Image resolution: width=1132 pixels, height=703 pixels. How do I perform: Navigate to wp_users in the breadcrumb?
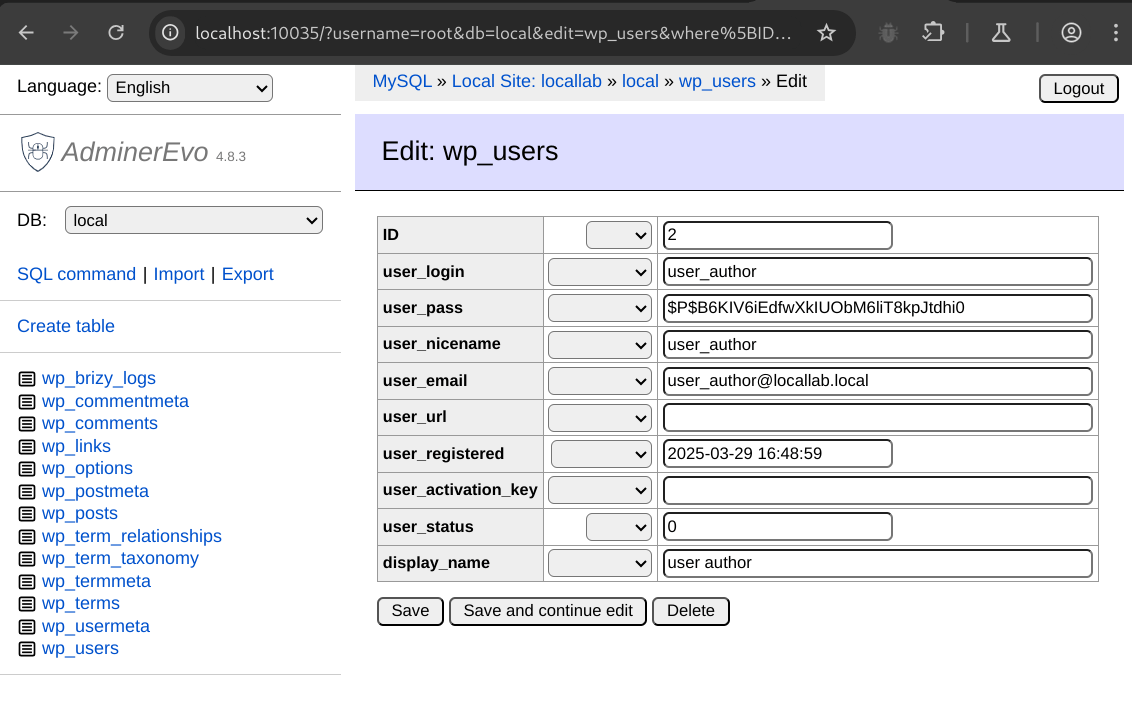click(x=717, y=81)
